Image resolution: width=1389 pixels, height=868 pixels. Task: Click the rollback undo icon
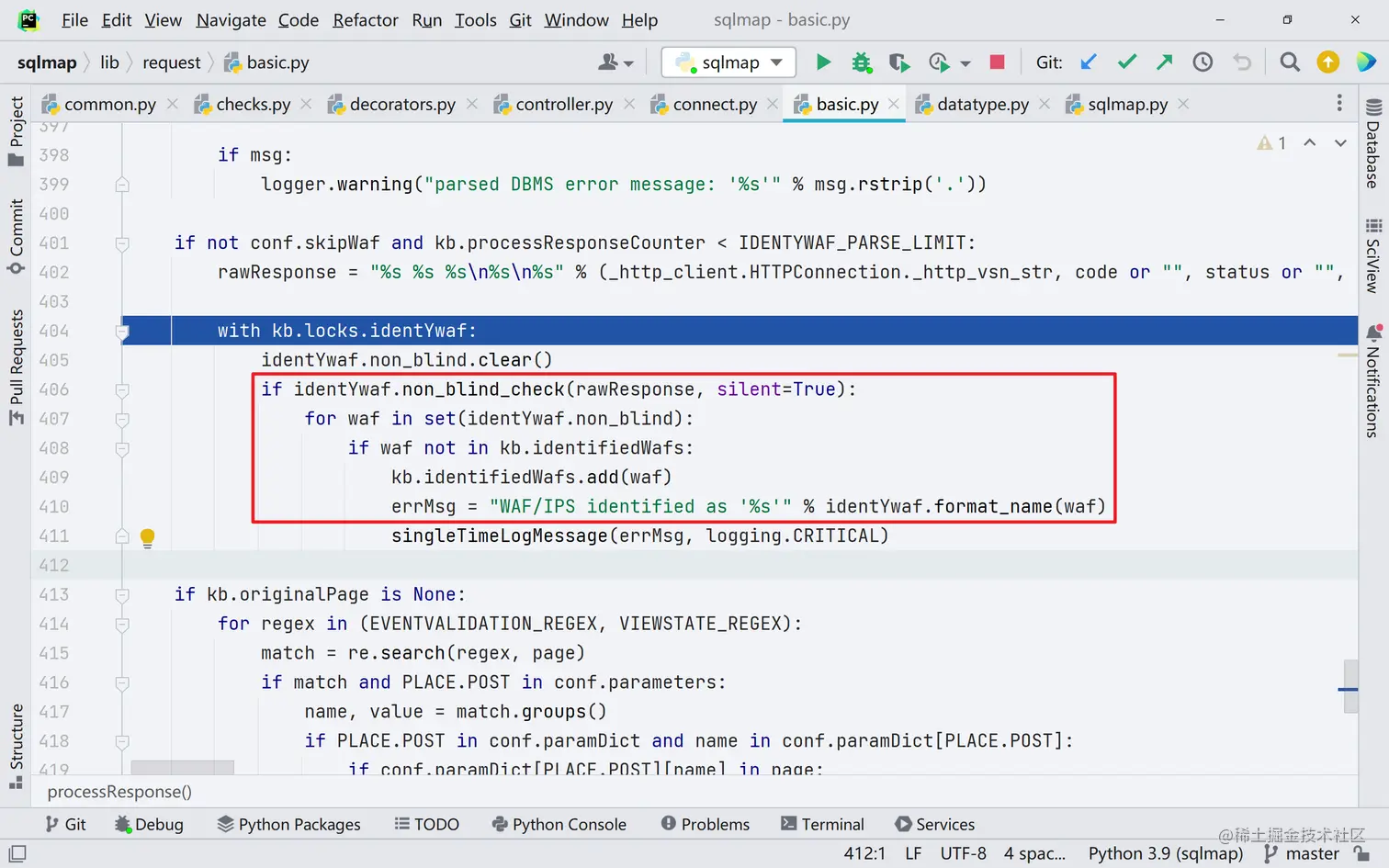pos(1242,62)
